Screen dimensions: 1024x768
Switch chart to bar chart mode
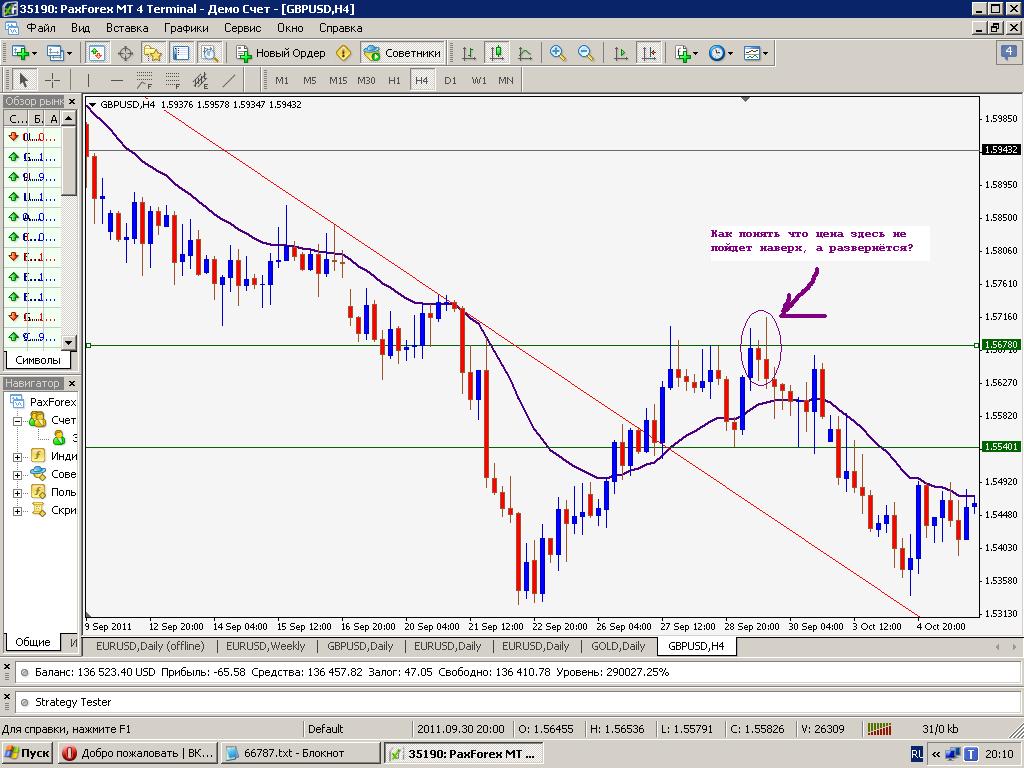468,53
